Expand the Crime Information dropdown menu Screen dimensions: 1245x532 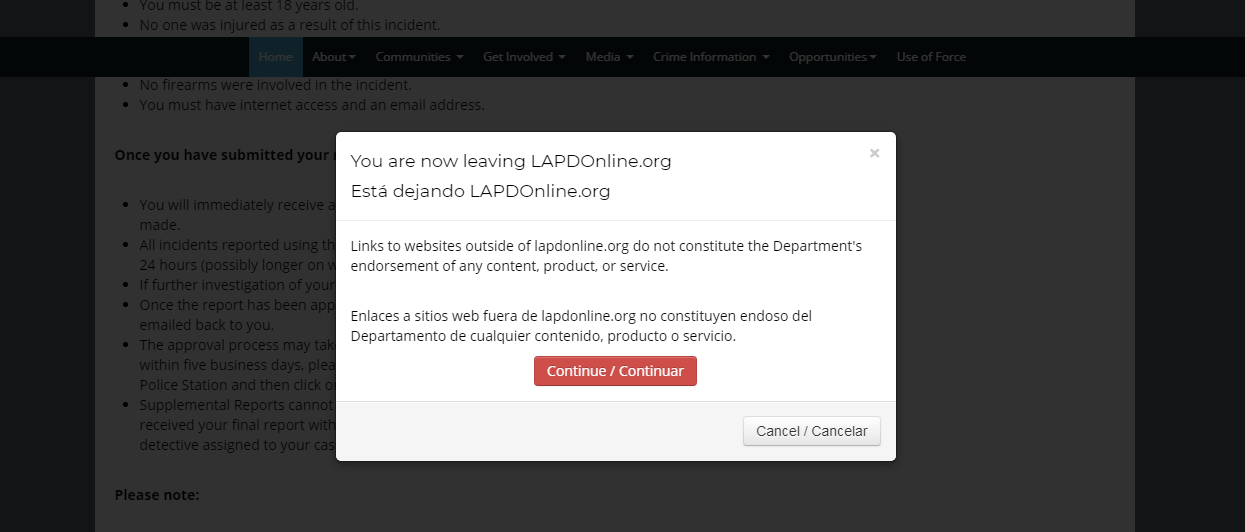tap(711, 57)
